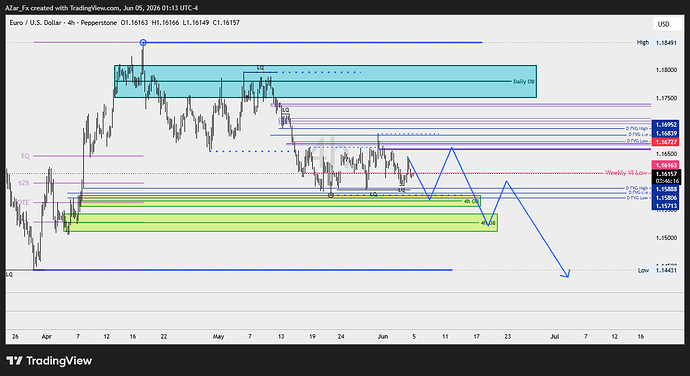Click the low value L1.16149

pyautogui.click(x=196, y=22)
